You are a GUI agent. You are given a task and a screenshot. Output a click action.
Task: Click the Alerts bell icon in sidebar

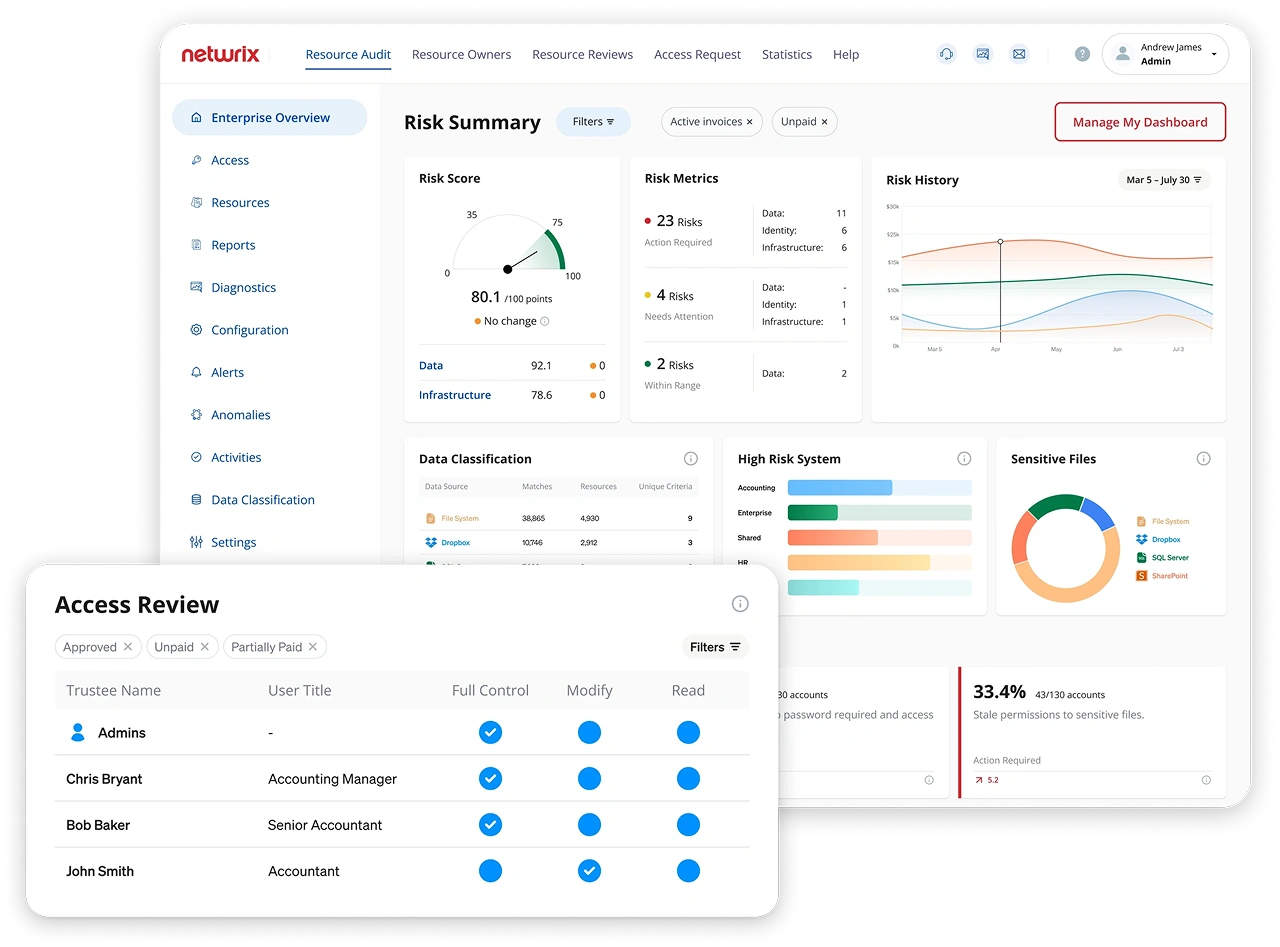click(x=196, y=372)
